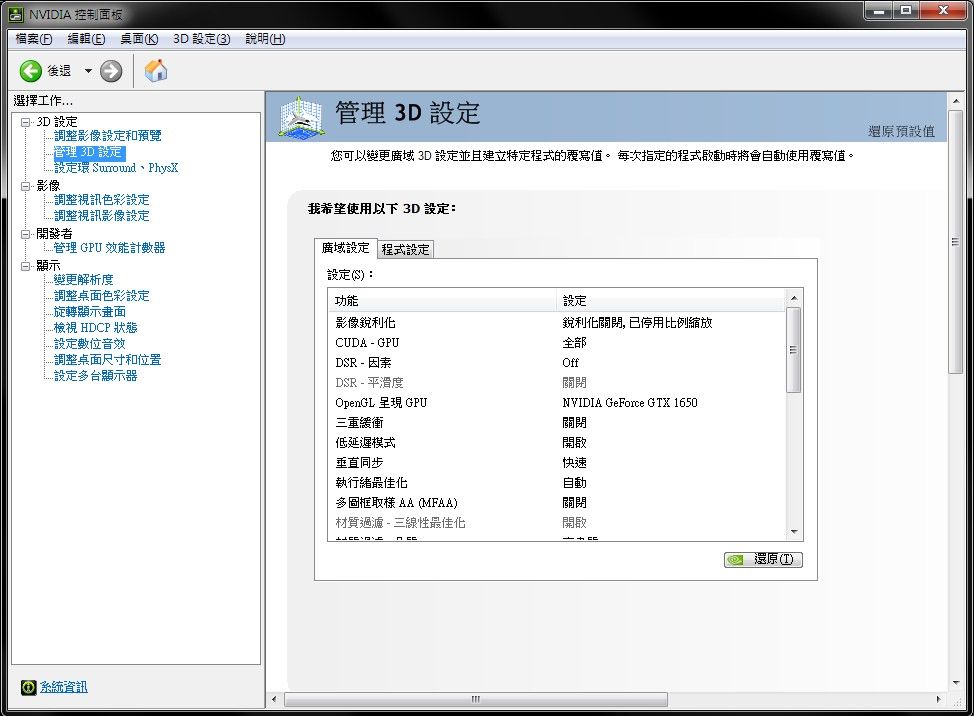Image resolution: width=974 pixels, height=716 pixels.
Task: Click the green Back arrow icon
Action: 31,71
